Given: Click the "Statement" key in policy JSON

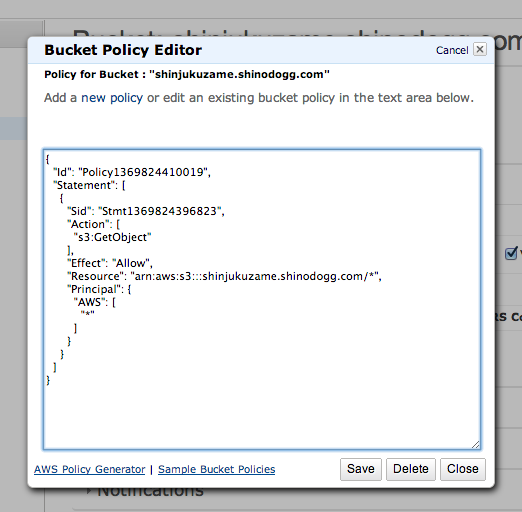Looking at the screenshot, I should click(x=84, y=185).
